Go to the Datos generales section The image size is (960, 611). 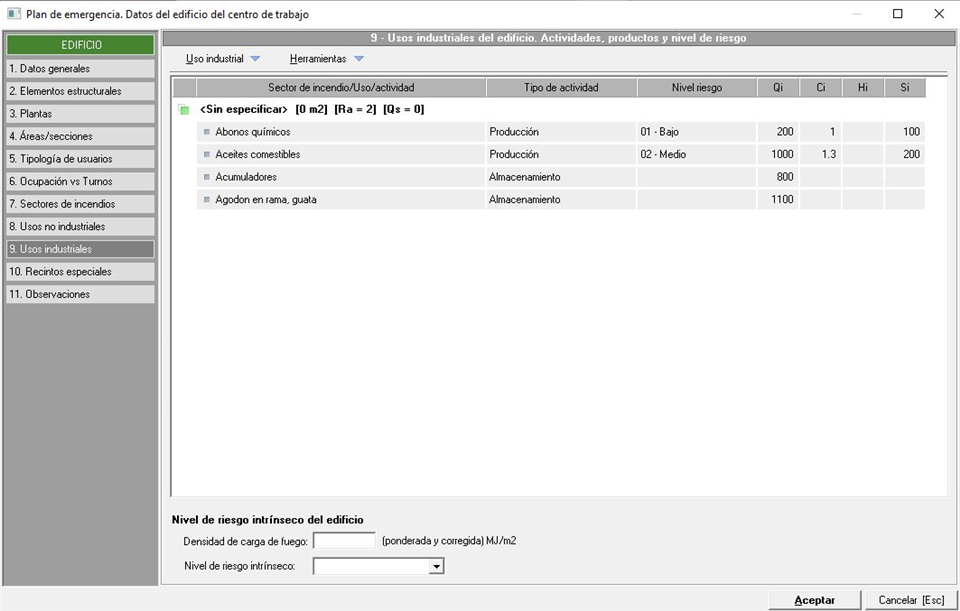click(80, 69)
